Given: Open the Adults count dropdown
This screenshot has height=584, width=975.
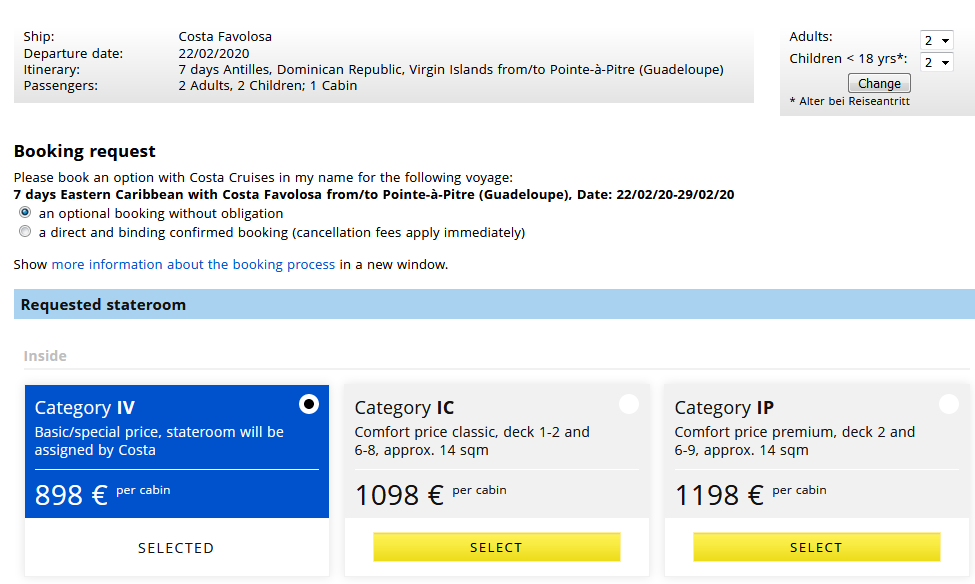Looking at the screenshot, I should coord(936,40).
